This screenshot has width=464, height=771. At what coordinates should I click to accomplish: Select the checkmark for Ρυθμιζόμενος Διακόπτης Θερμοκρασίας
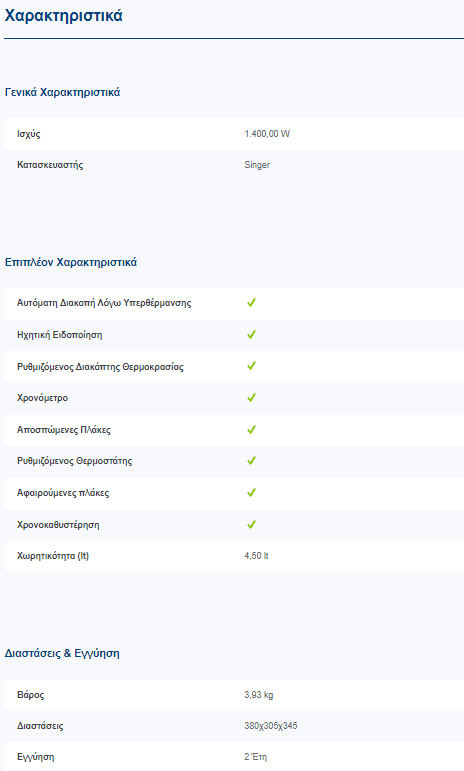251,366
